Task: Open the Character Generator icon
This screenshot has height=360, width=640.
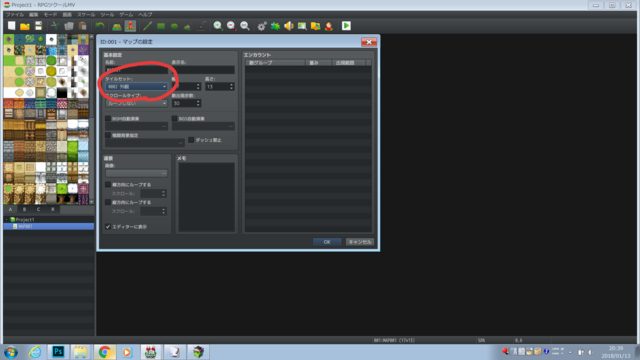Action: pos(329,26)
